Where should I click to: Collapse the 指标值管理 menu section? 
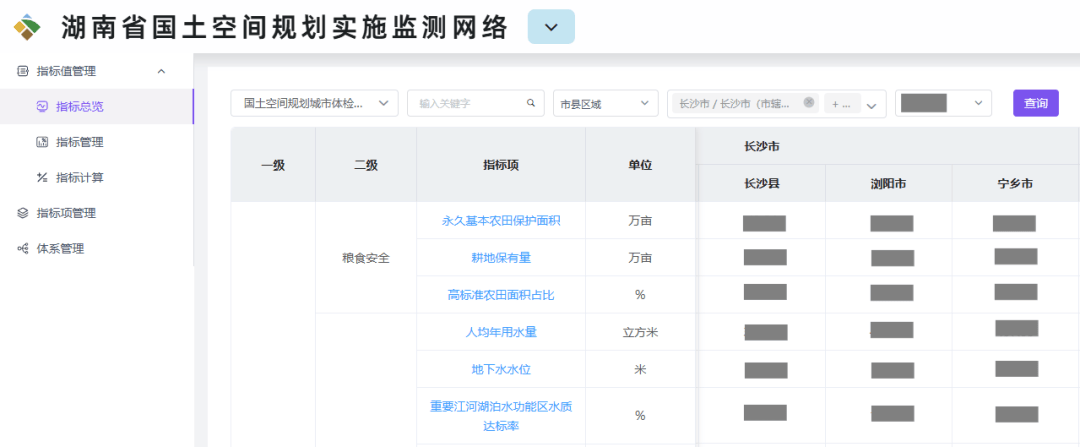click(162, 71)
